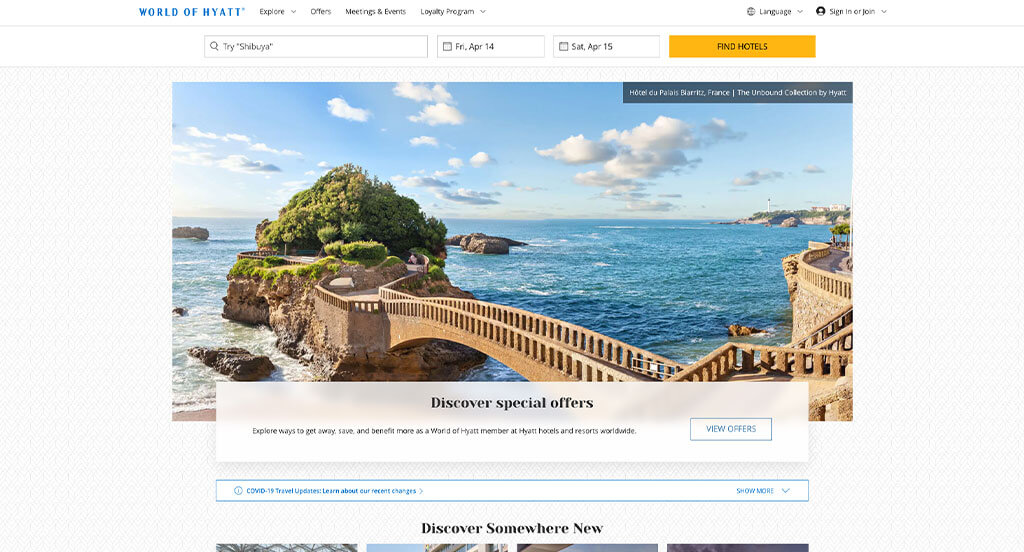Viewport: 1024px width, 552px height.
Task: Open the Language dropdown arrow
Action: pos(799,12)
